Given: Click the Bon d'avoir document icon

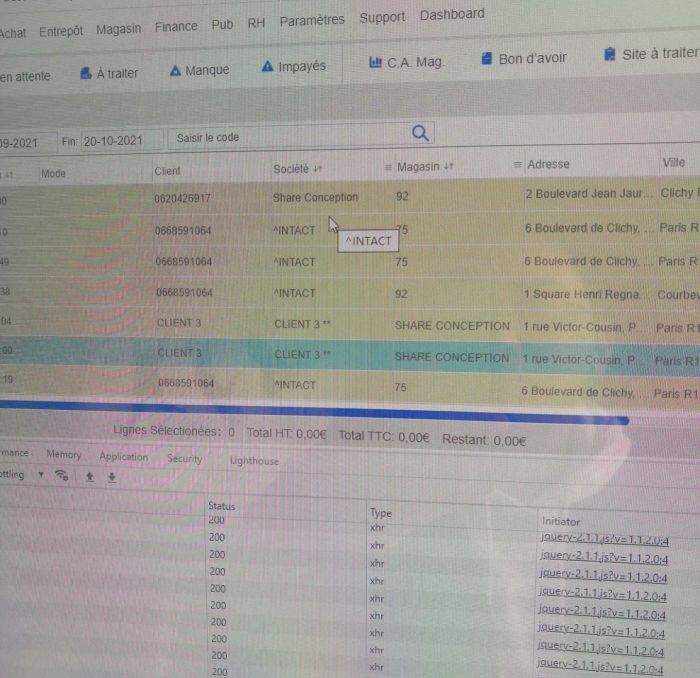Looking at the screenshot, I should (486, 59).
